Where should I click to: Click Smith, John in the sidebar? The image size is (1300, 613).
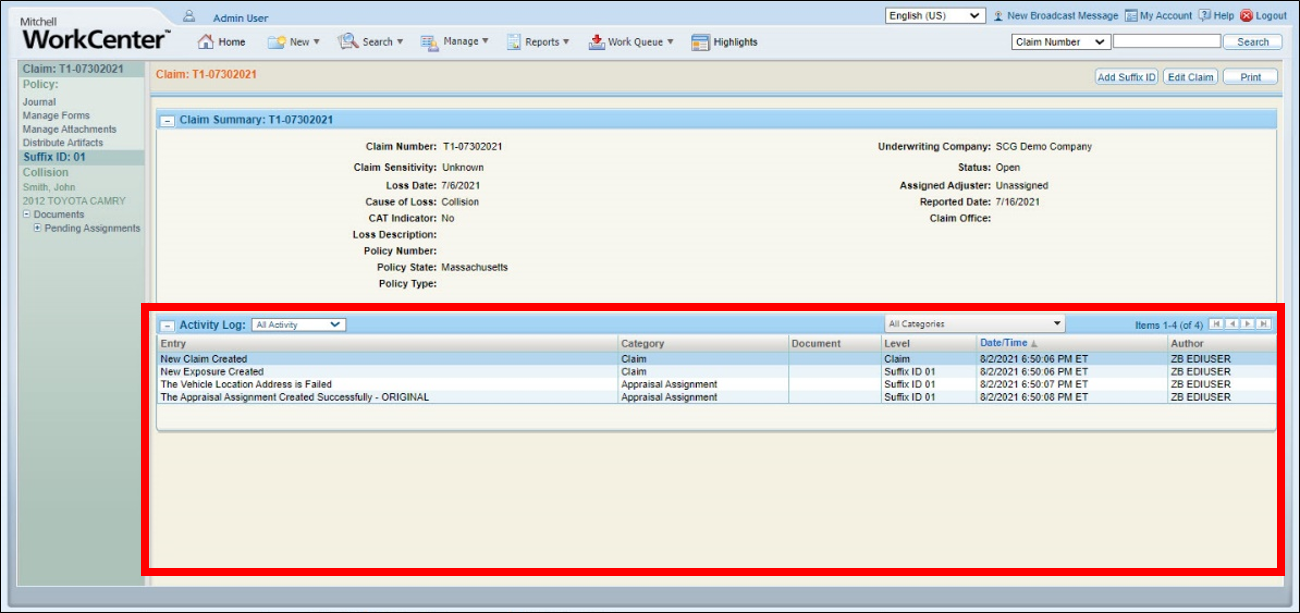point(49,187)
